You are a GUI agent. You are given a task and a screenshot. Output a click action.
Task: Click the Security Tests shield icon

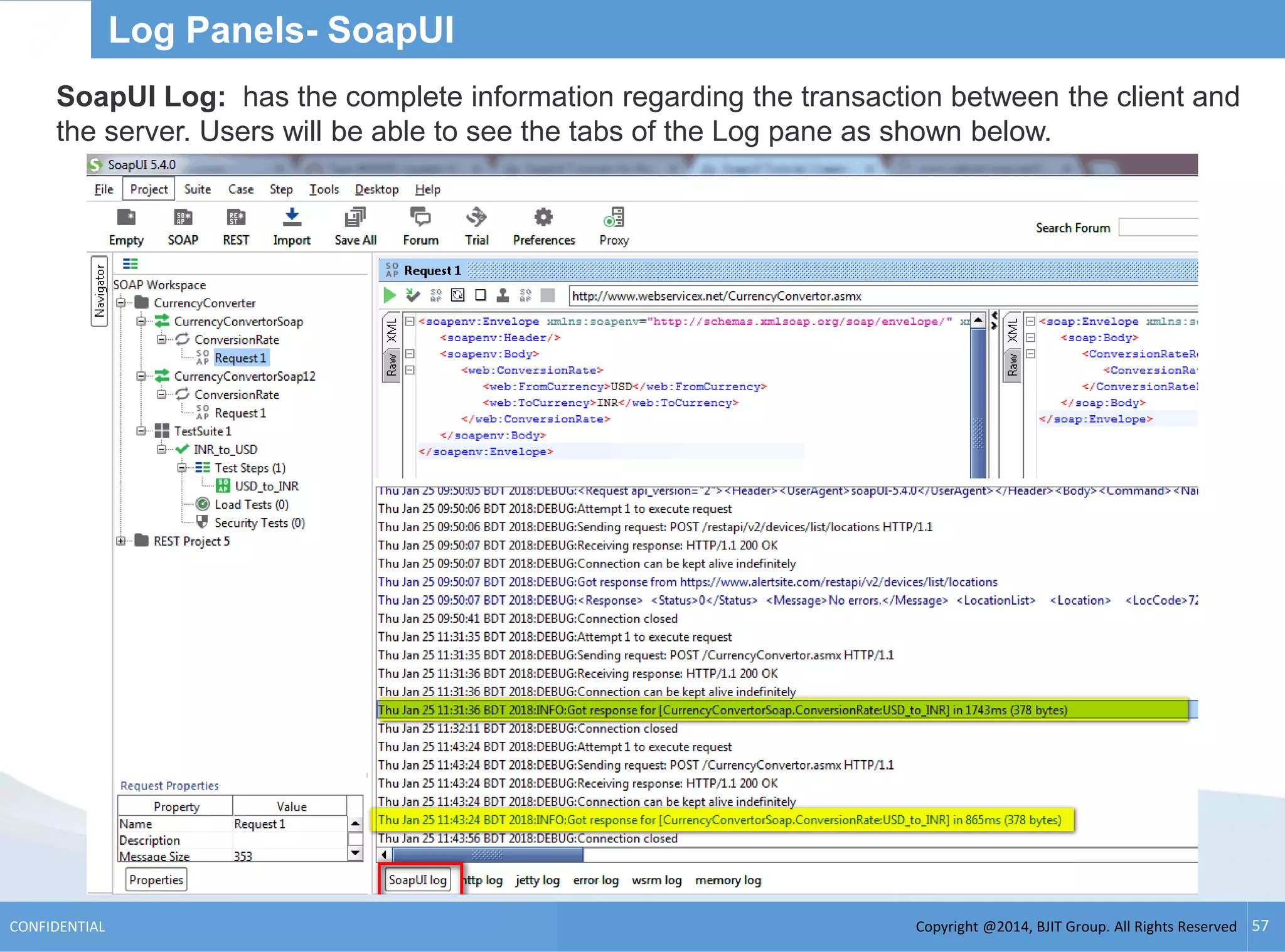[202, 522]
